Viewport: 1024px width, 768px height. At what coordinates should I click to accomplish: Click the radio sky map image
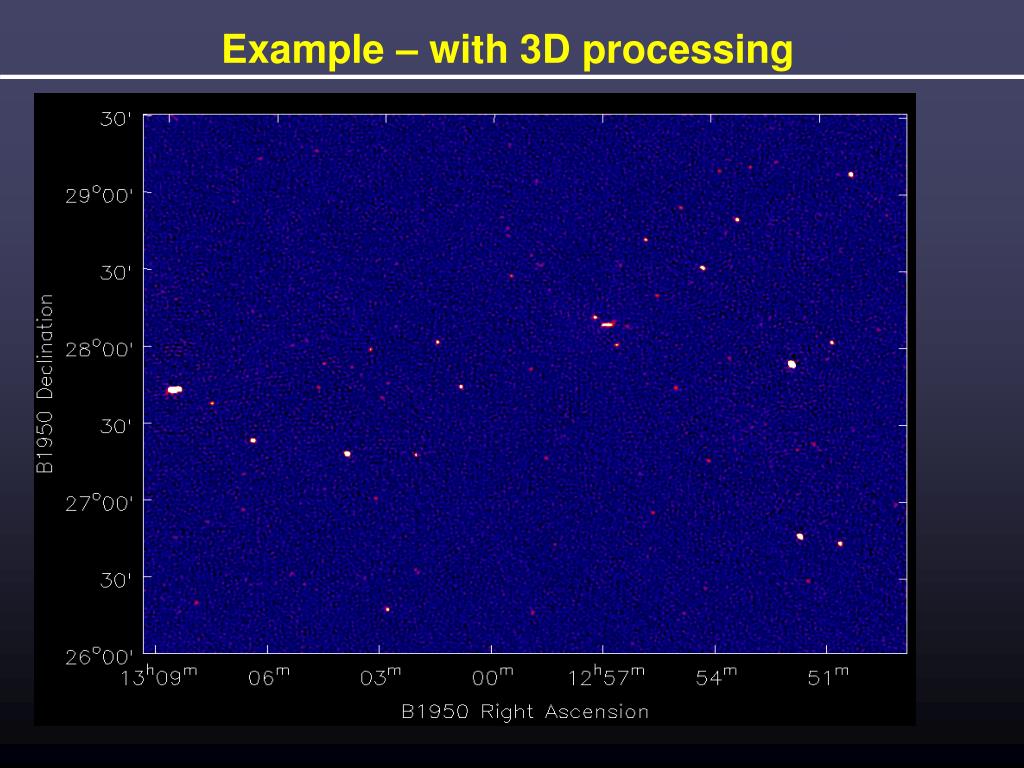point(525,383)
